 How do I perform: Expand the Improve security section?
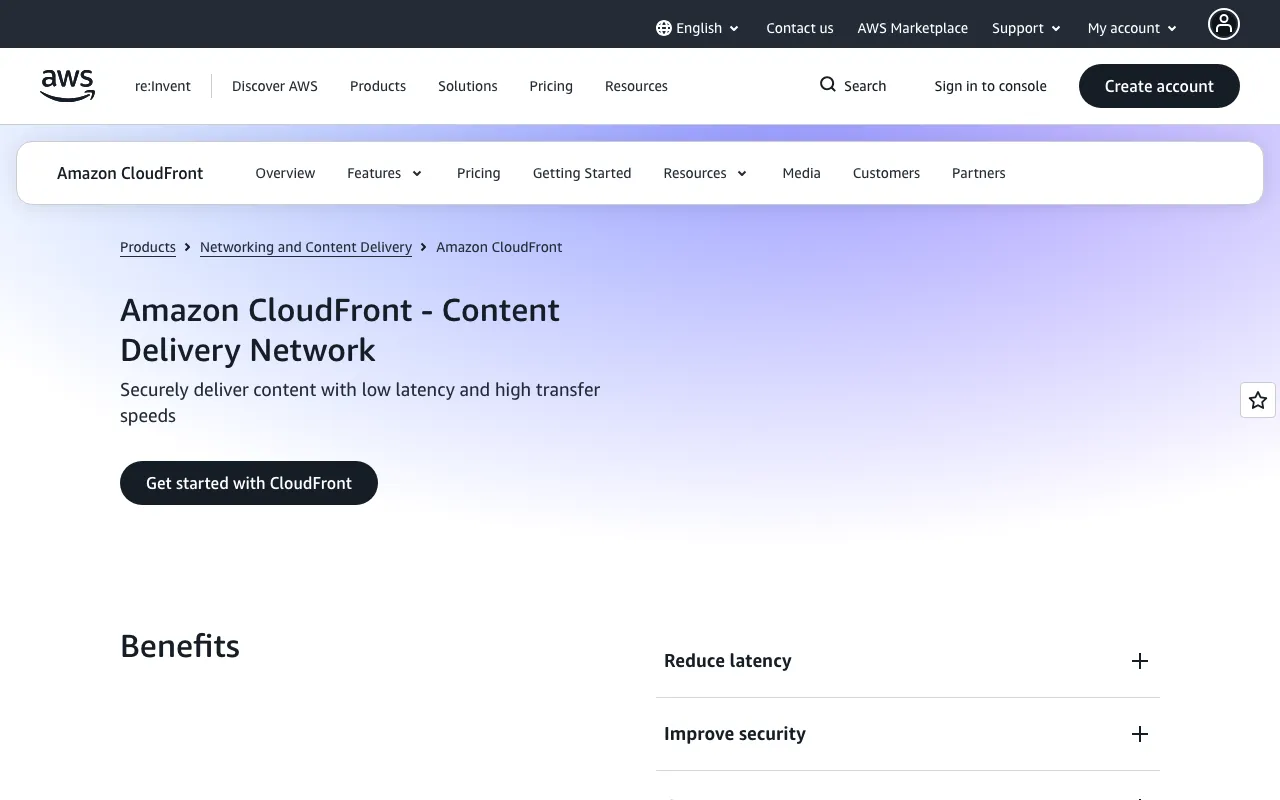click(908, 734)
